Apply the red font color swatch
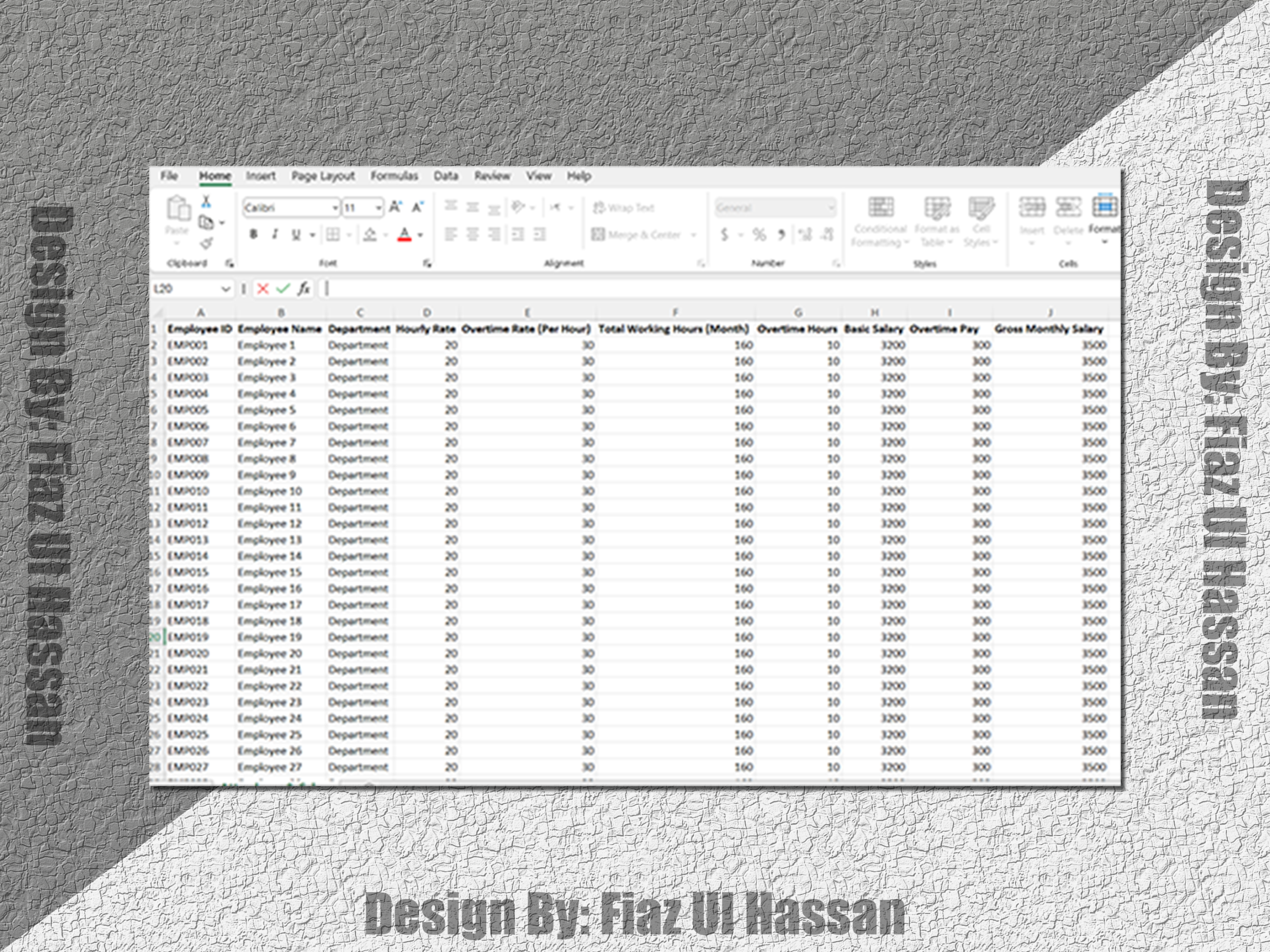This screenshot has height=952, width=1270. pos(405,235)
